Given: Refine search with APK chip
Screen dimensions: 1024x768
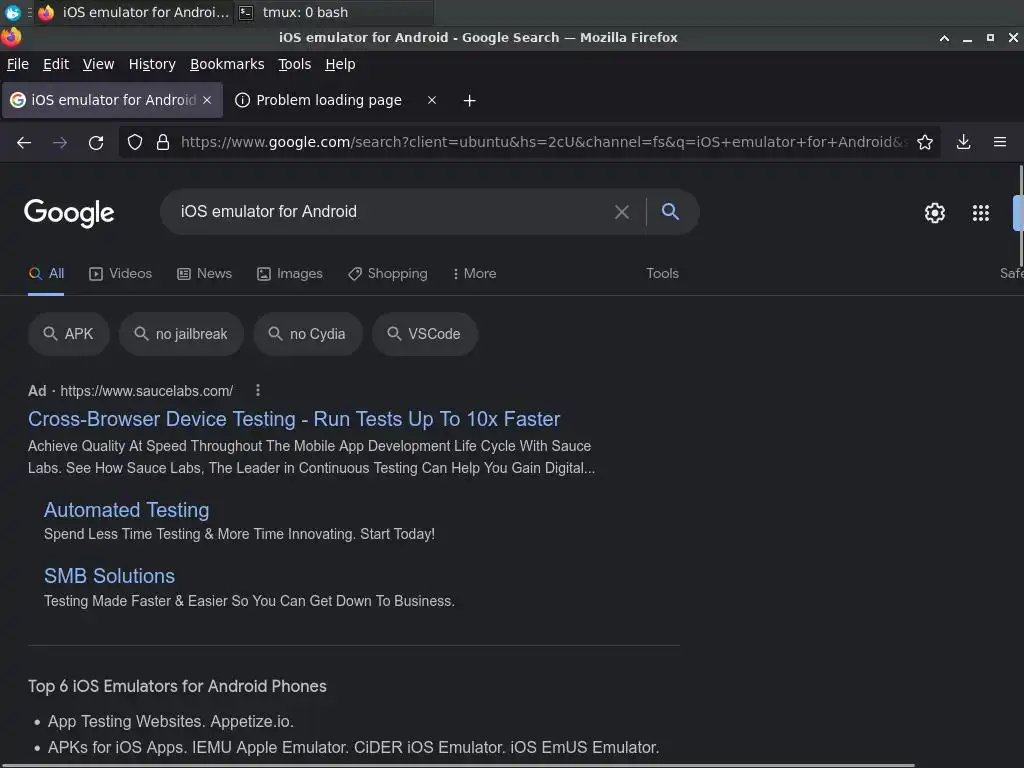Looking at the screenshot, I should click(x=69, y=334).
